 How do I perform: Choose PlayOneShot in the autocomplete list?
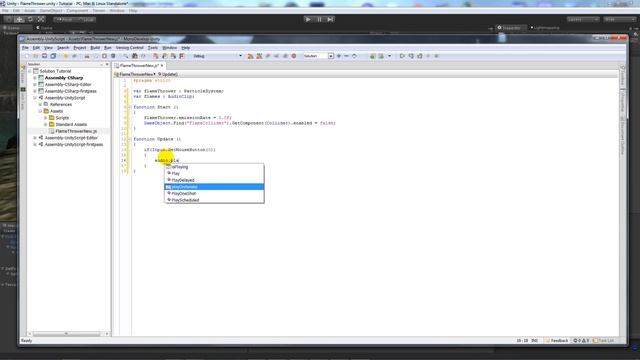pyautogui.click(x=214, y=193)
